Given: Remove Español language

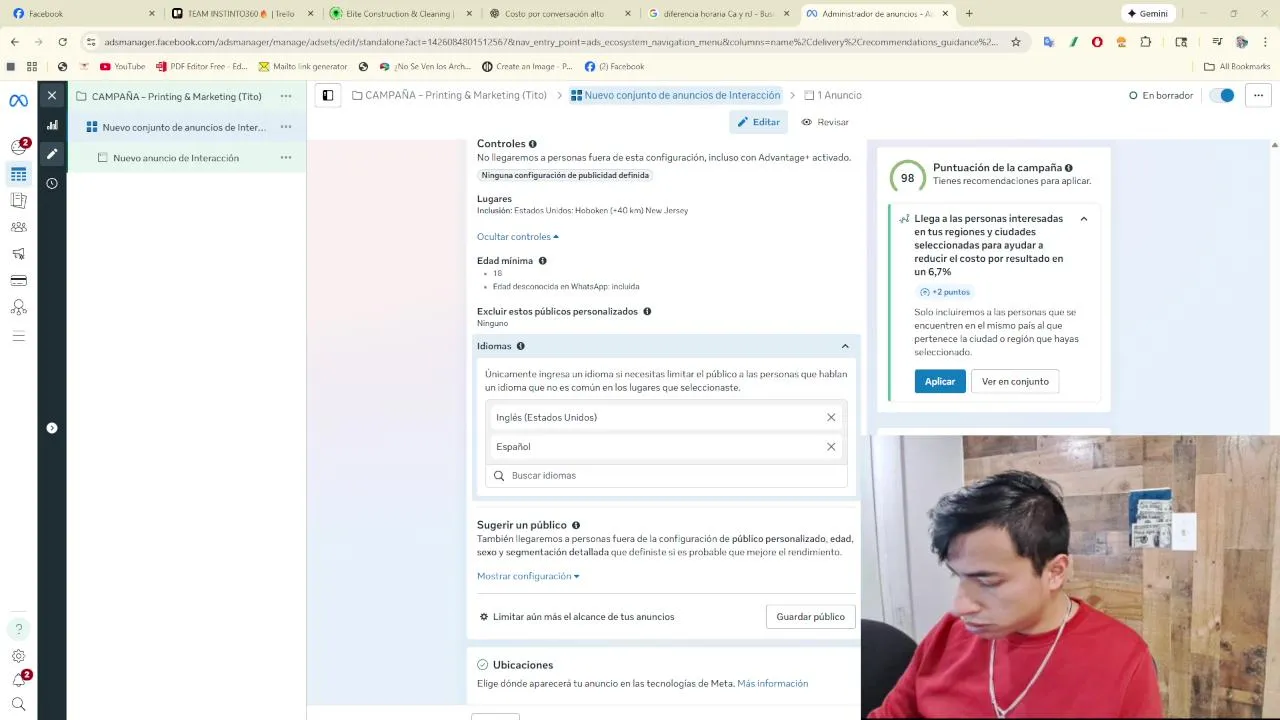Looking at the screenshot, I should pos(831,446).
